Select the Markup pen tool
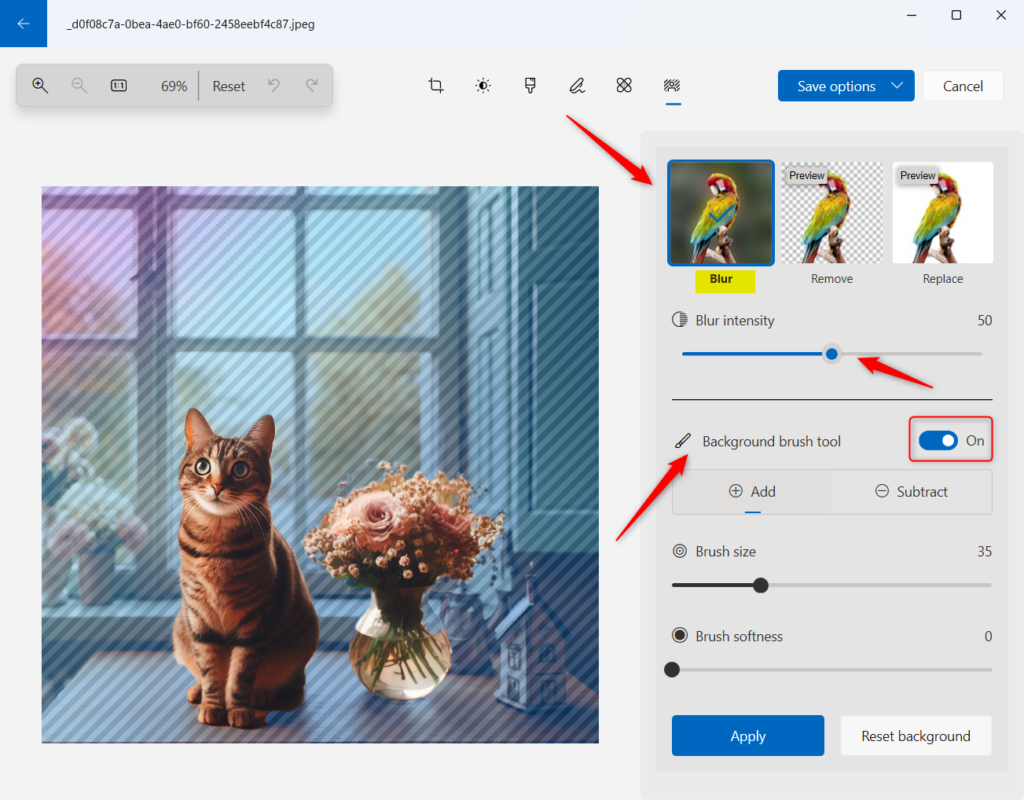1024x800 pixels. pyautogui.click(x=577, y=86)
